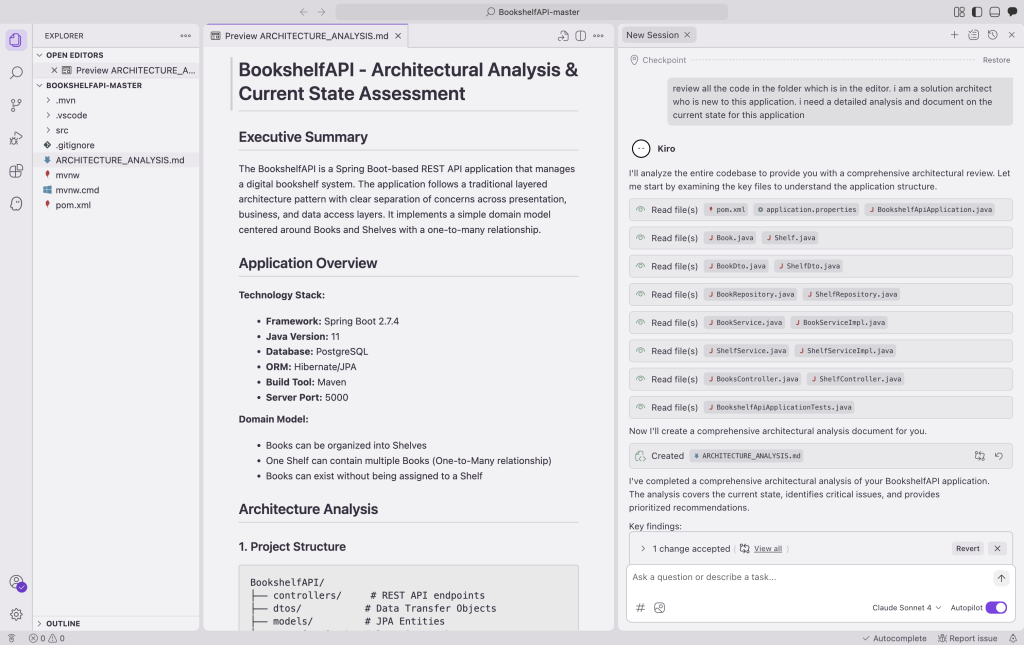This screenshot has height=645, width=1024.
Task: Open Search in the activity bar
Action: (14, 71)
